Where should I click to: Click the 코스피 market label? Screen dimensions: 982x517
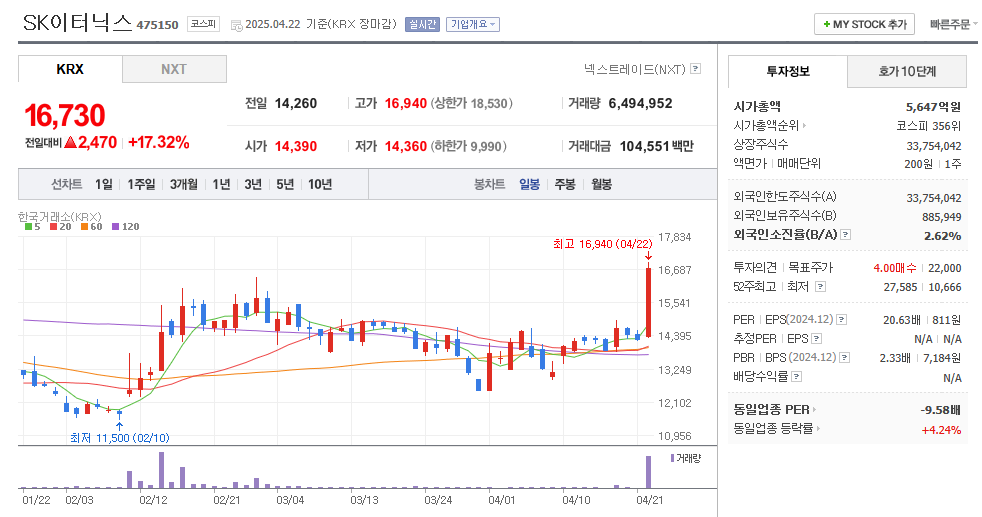click(x=204, y=24)
